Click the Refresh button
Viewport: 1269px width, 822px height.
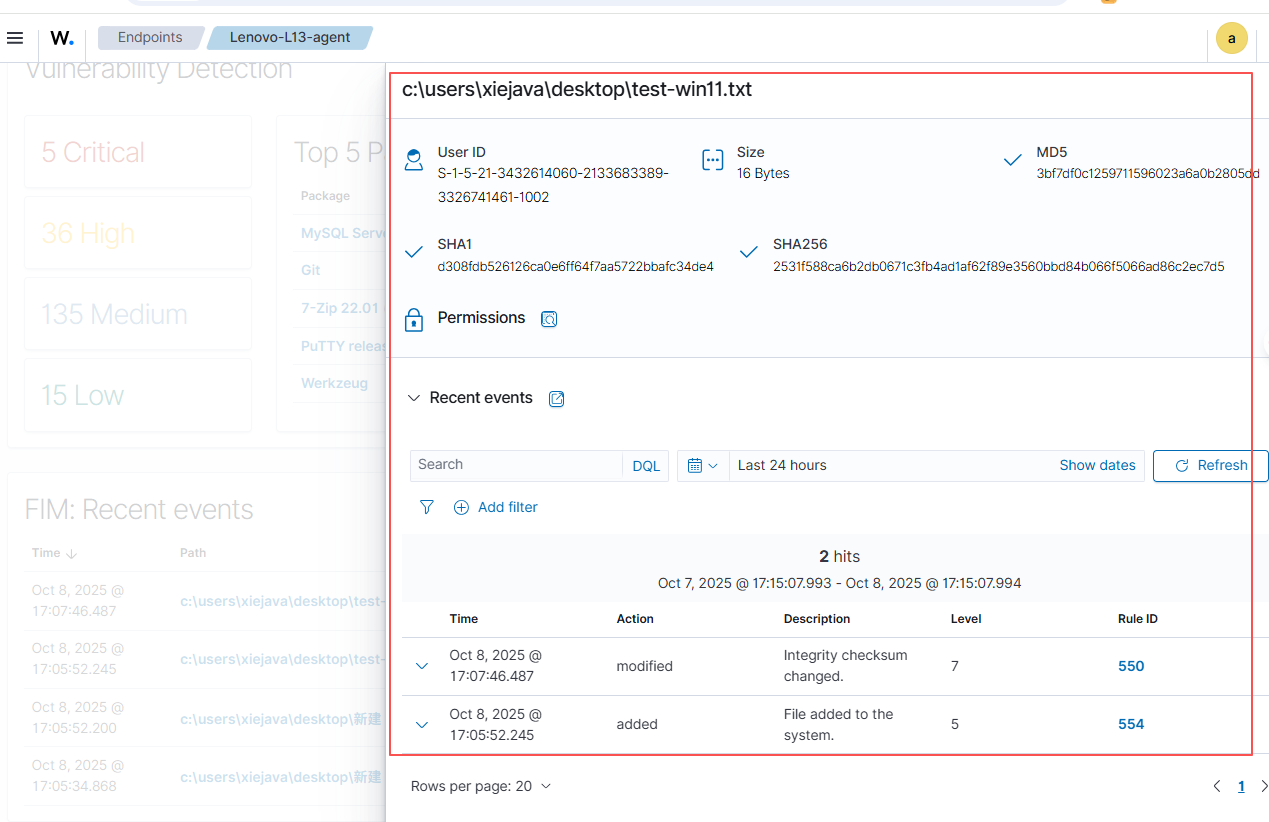(1210, 466)
